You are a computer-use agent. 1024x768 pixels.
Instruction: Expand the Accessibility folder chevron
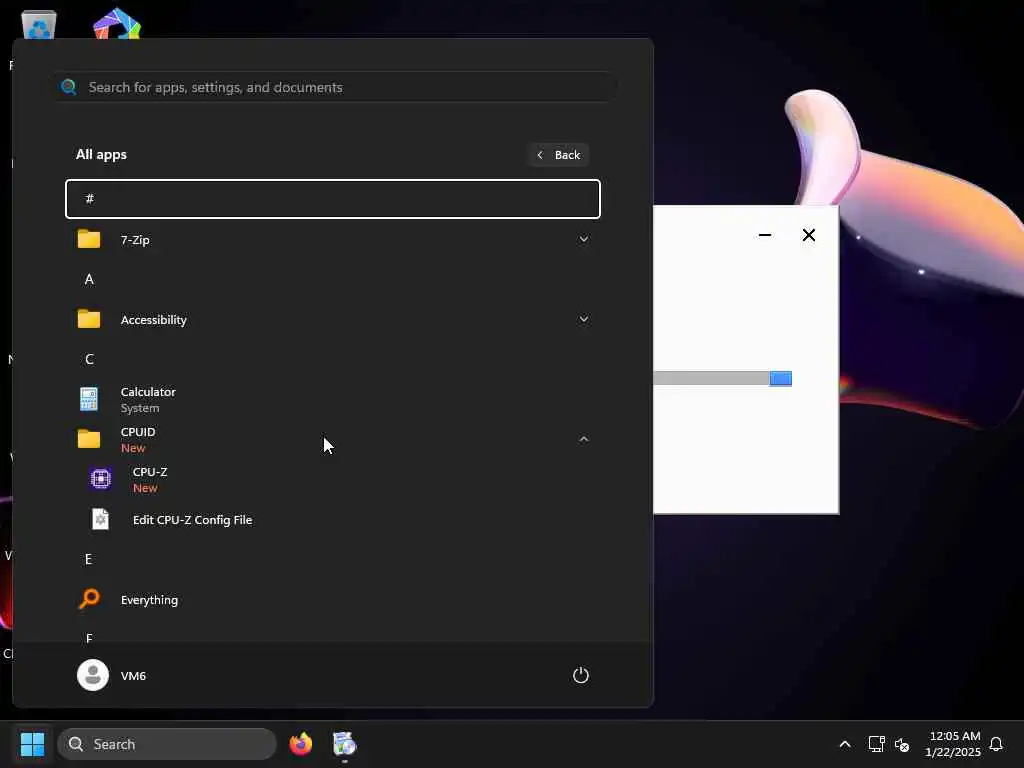[x=584, y=319]
